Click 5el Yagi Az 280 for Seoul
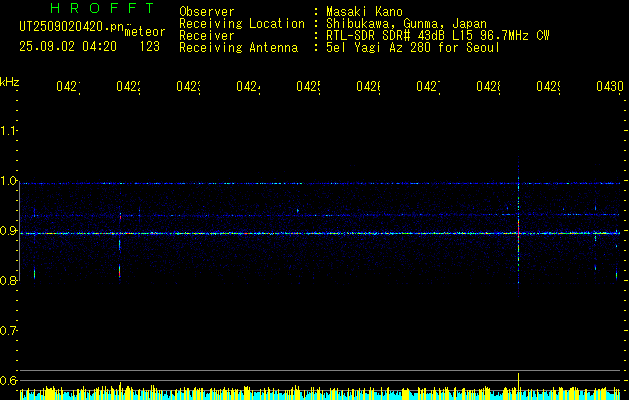629x400 pixels. click(413, 48)
